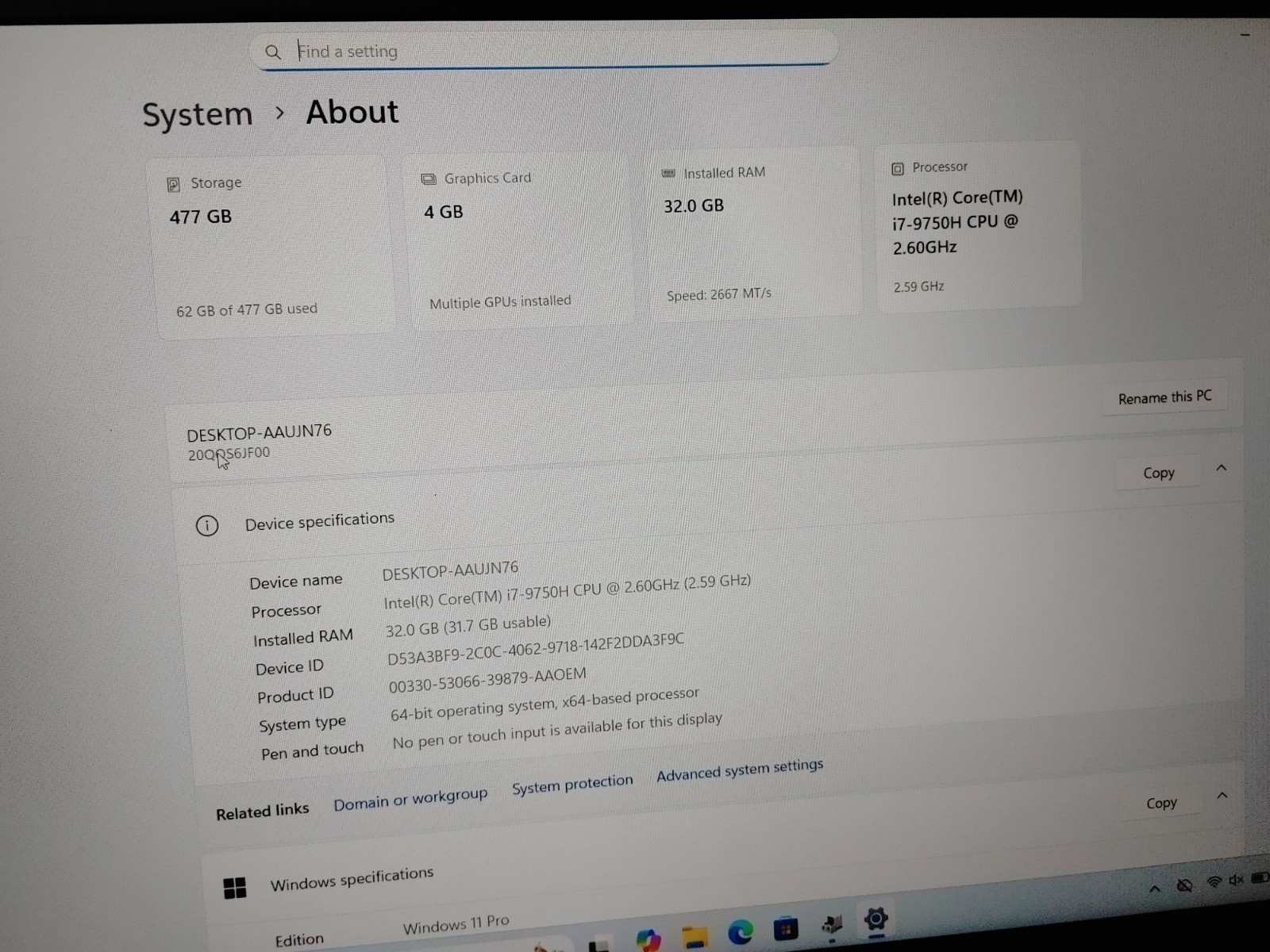Select the 32.0 GB RAM value
The image size is (1270, 952).
694,205
